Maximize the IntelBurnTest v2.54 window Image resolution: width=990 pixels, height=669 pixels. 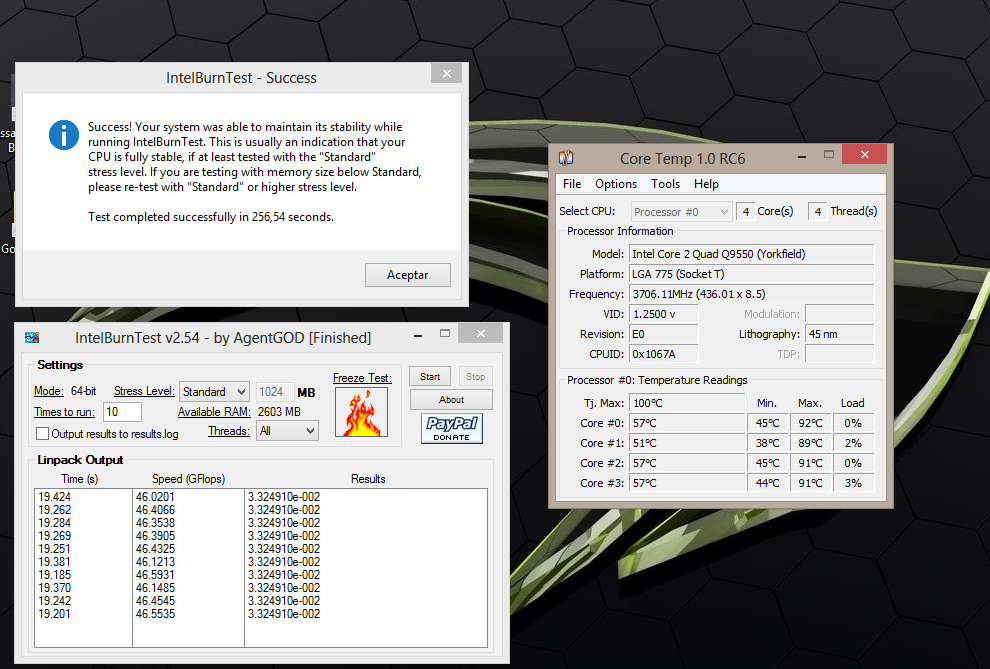tap(447, 334)
